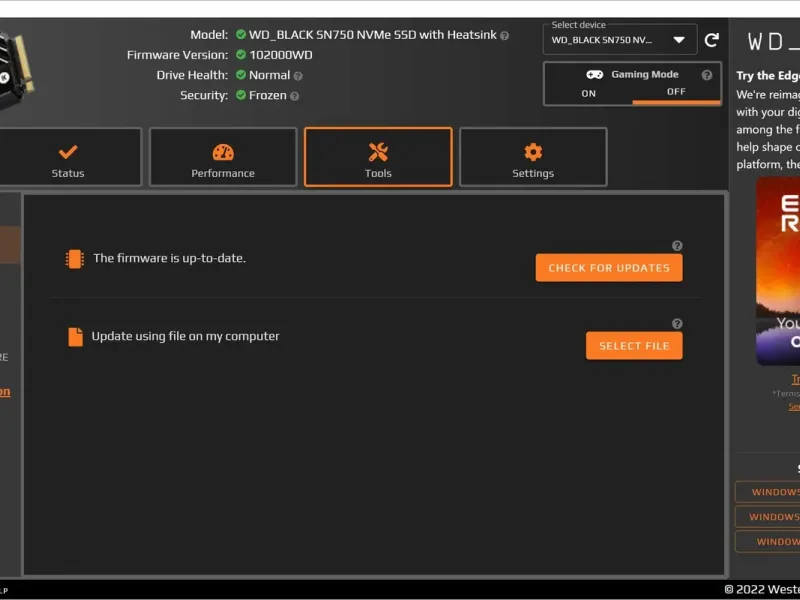The image size is (800, 600).
Task: Click the firmware chip icon
Action: click(74, 259)
